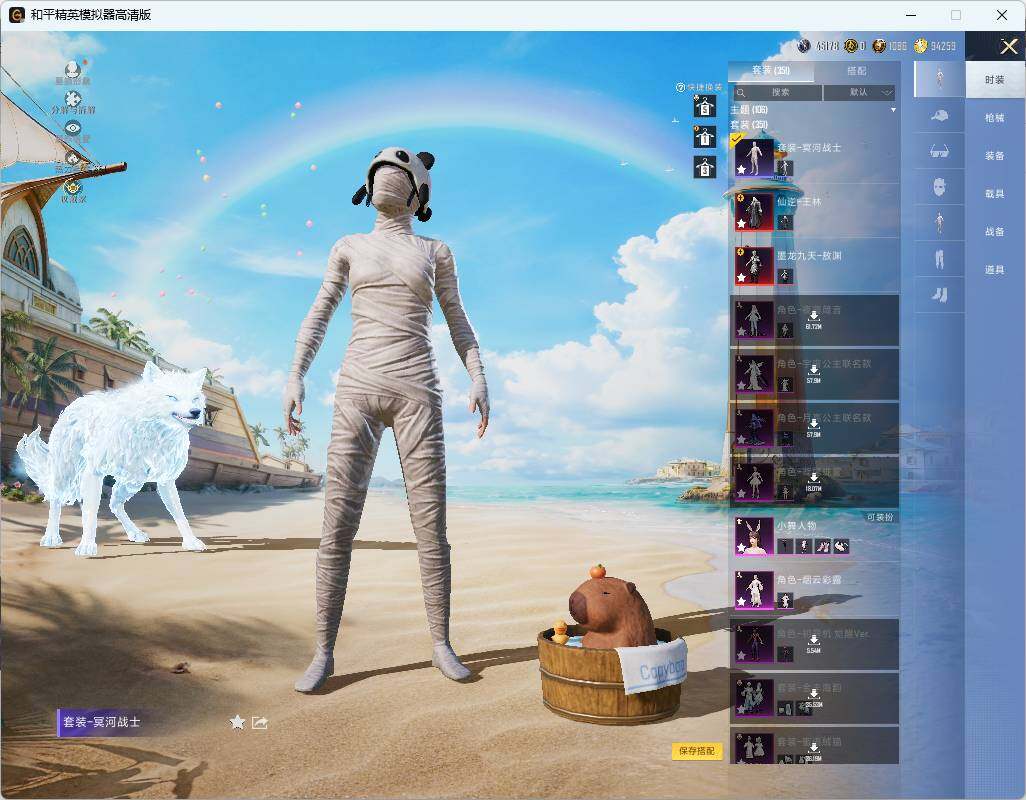Select the 套装-冥河战士 outfit thumbnail
The width and height of the screenshot is (1026, 800).
pyautogui.click(x=754, y=157)
